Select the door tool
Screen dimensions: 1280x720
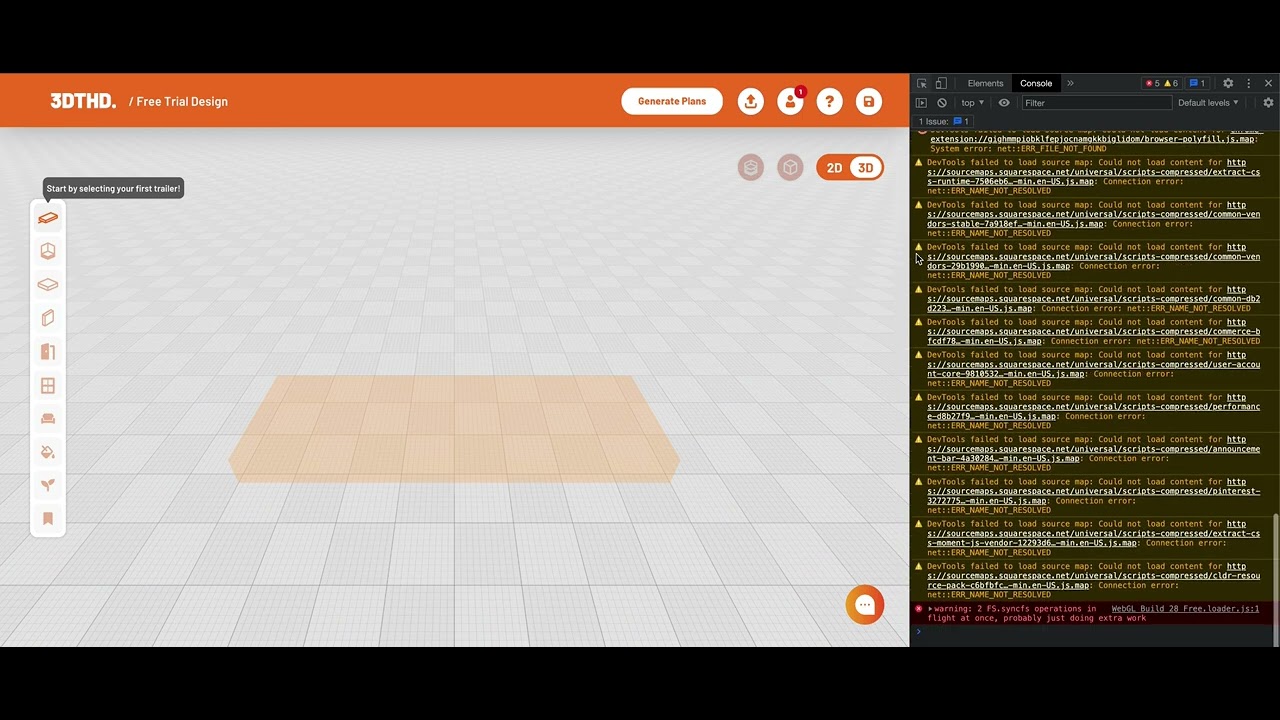click(48, 352)
